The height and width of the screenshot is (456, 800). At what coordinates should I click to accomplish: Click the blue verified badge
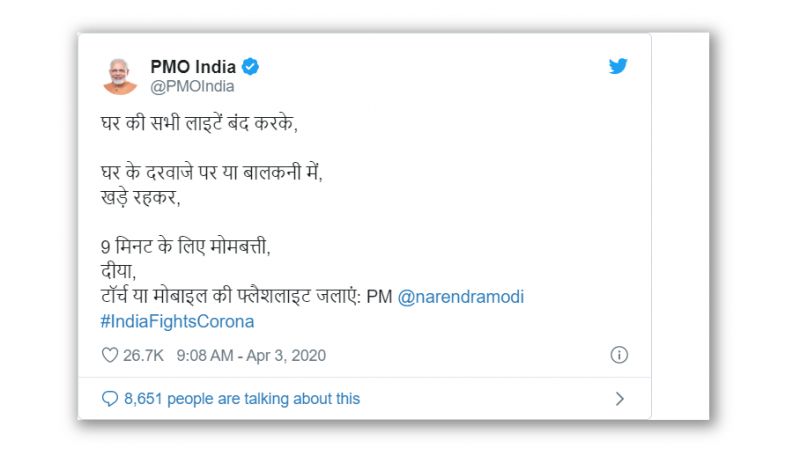coord(251,67)
